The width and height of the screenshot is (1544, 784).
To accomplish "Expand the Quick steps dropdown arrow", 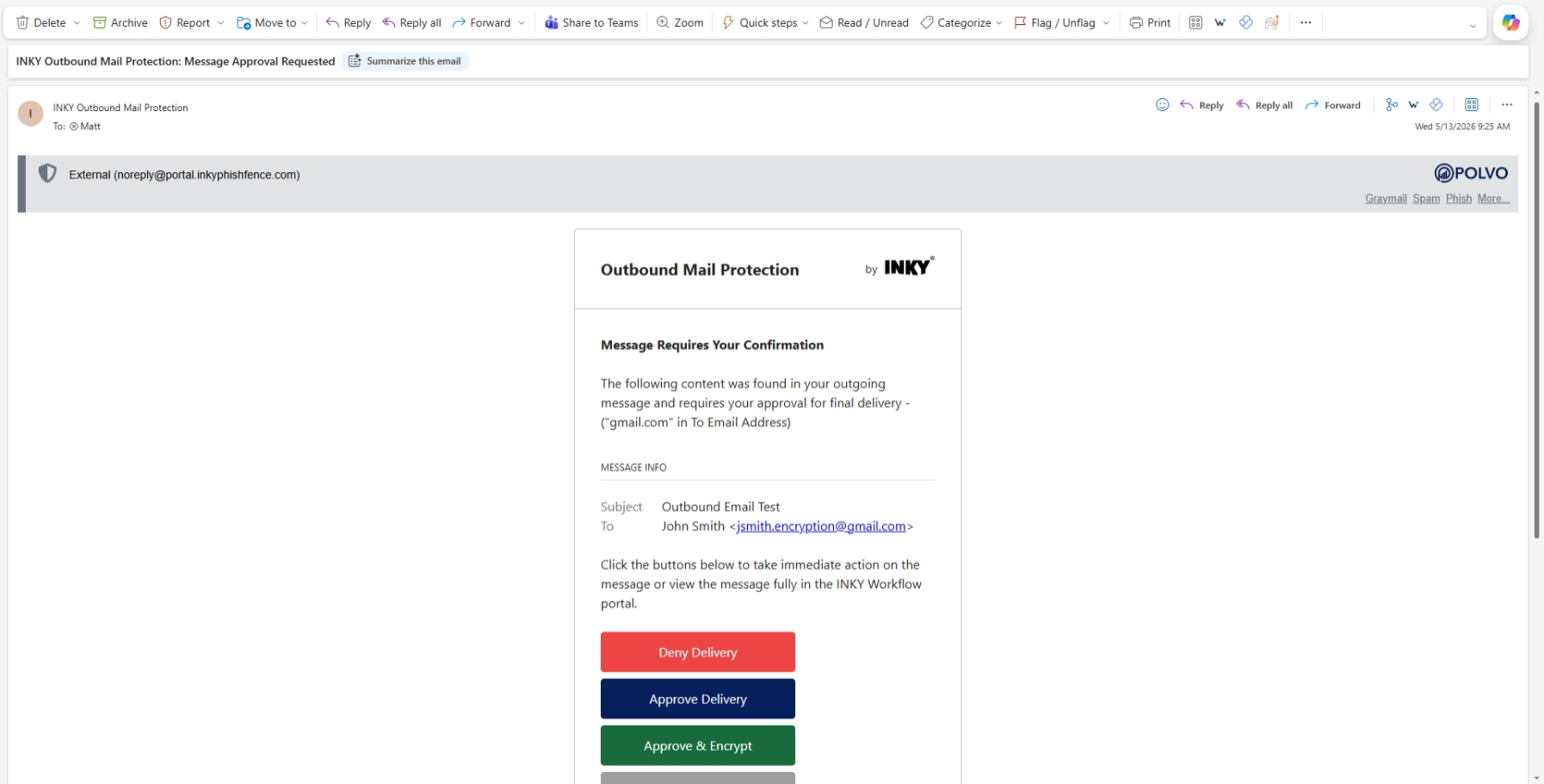I will pyautogui.click(x=806, y=23).
